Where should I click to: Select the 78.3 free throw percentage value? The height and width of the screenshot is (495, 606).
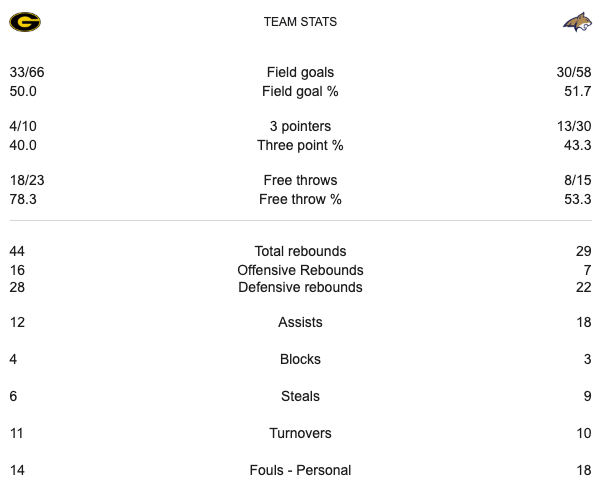point(23,199)
